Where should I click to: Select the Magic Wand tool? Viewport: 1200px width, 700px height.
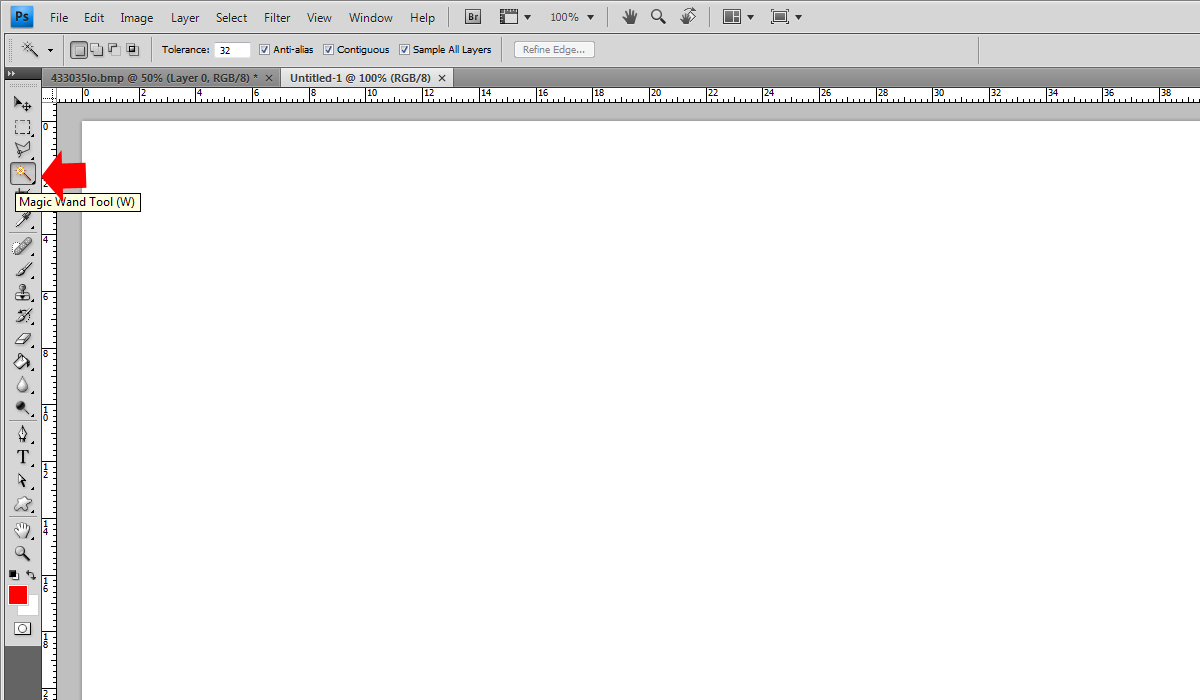(x=22, y=174)
